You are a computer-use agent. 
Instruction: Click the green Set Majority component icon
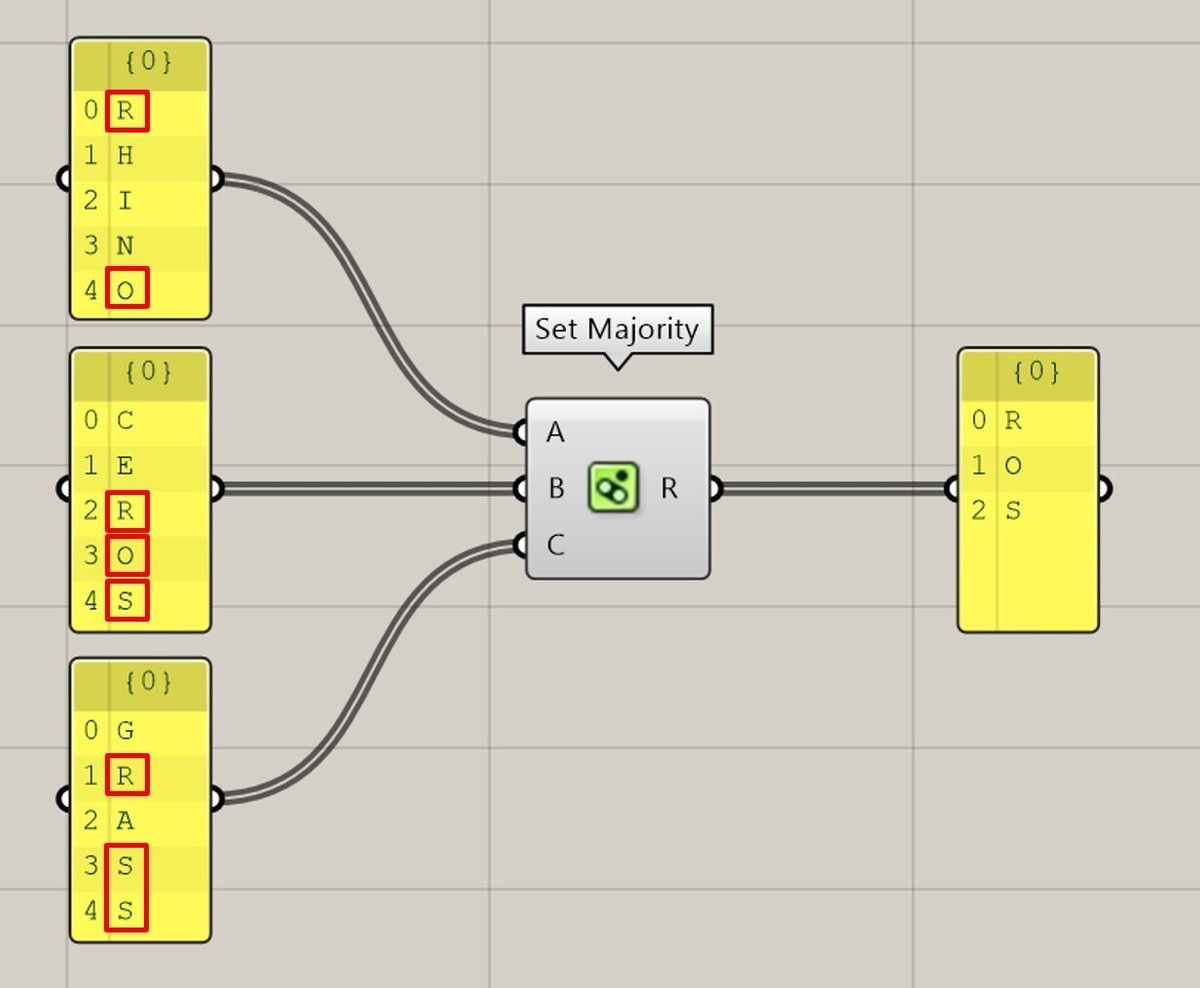(614, 488)
